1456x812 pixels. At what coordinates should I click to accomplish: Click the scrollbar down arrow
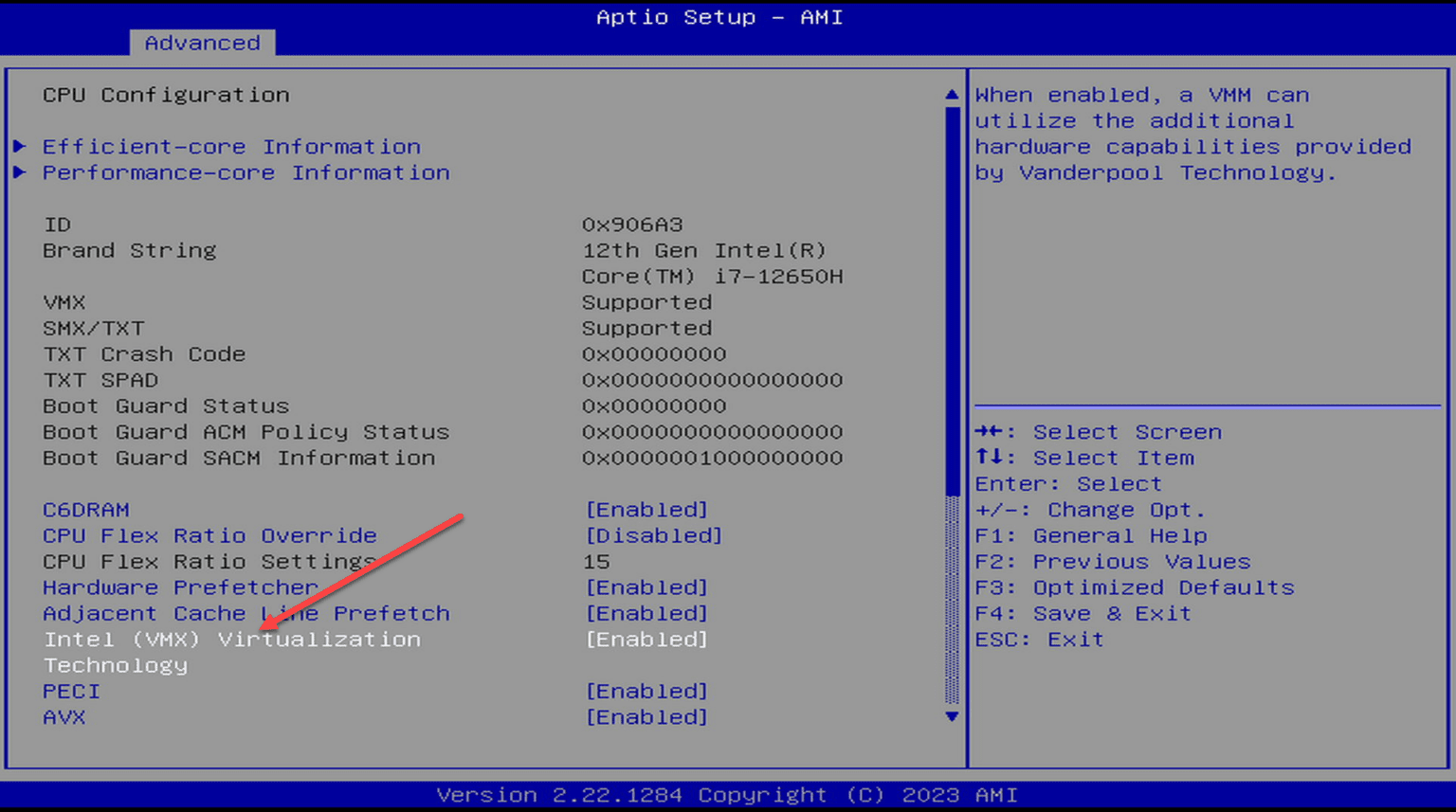[x=951, y=717]
